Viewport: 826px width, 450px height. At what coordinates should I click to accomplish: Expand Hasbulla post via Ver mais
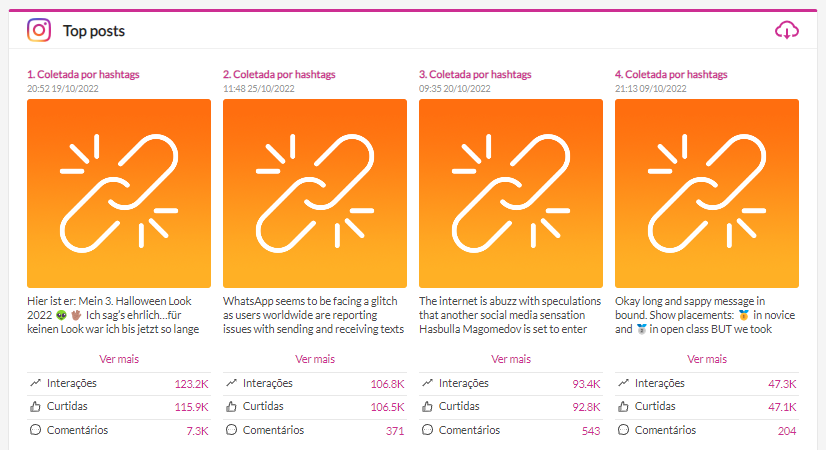coord(511,359)
